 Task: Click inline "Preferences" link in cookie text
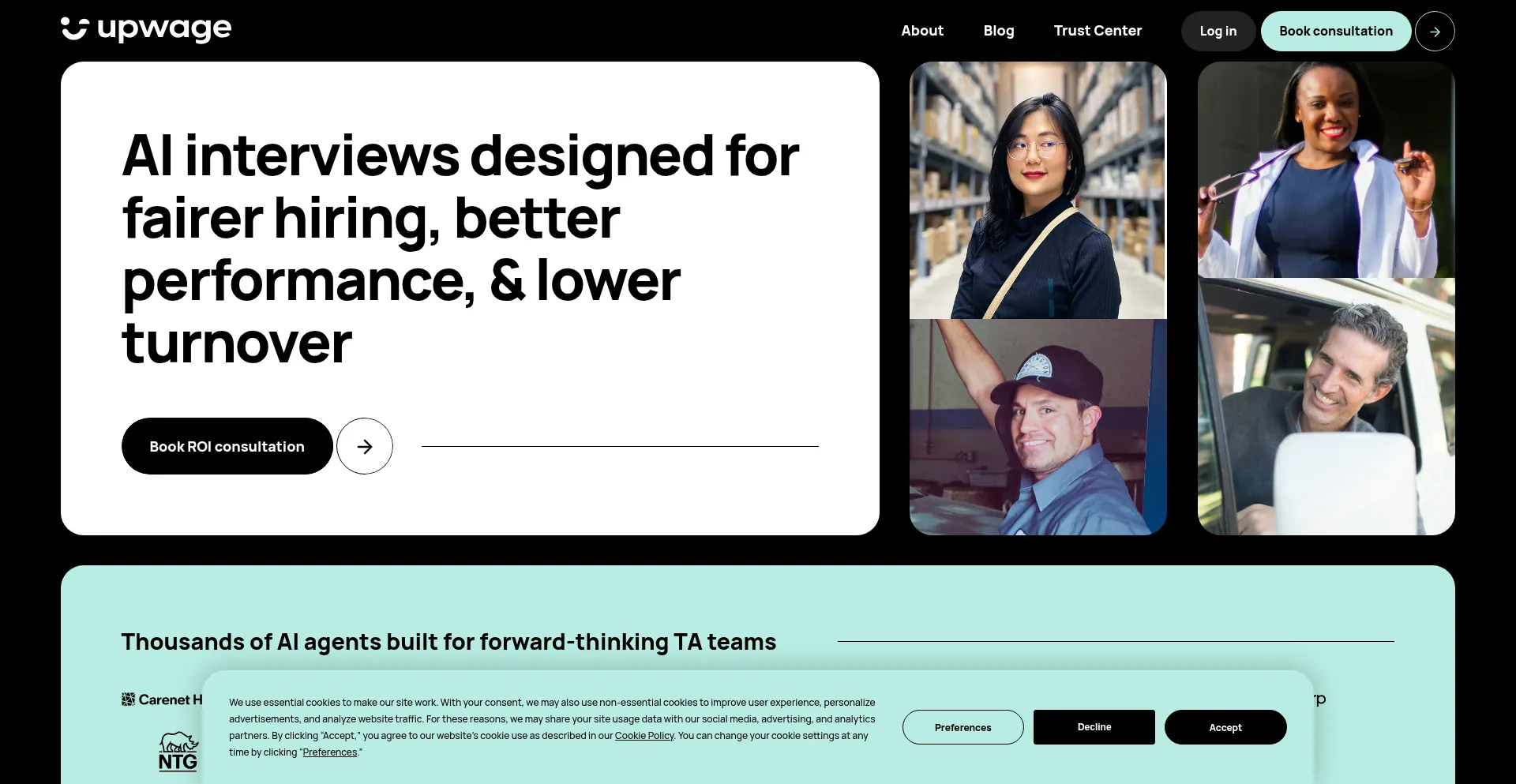(x=330, y=752)
